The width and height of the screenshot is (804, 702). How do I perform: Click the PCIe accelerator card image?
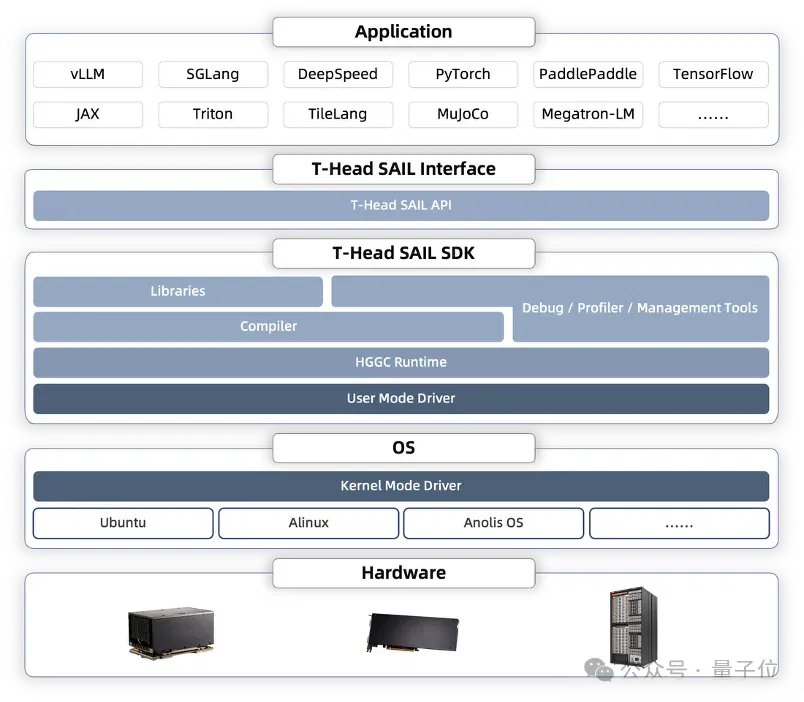pyautogui.click(x=413, y=633)
